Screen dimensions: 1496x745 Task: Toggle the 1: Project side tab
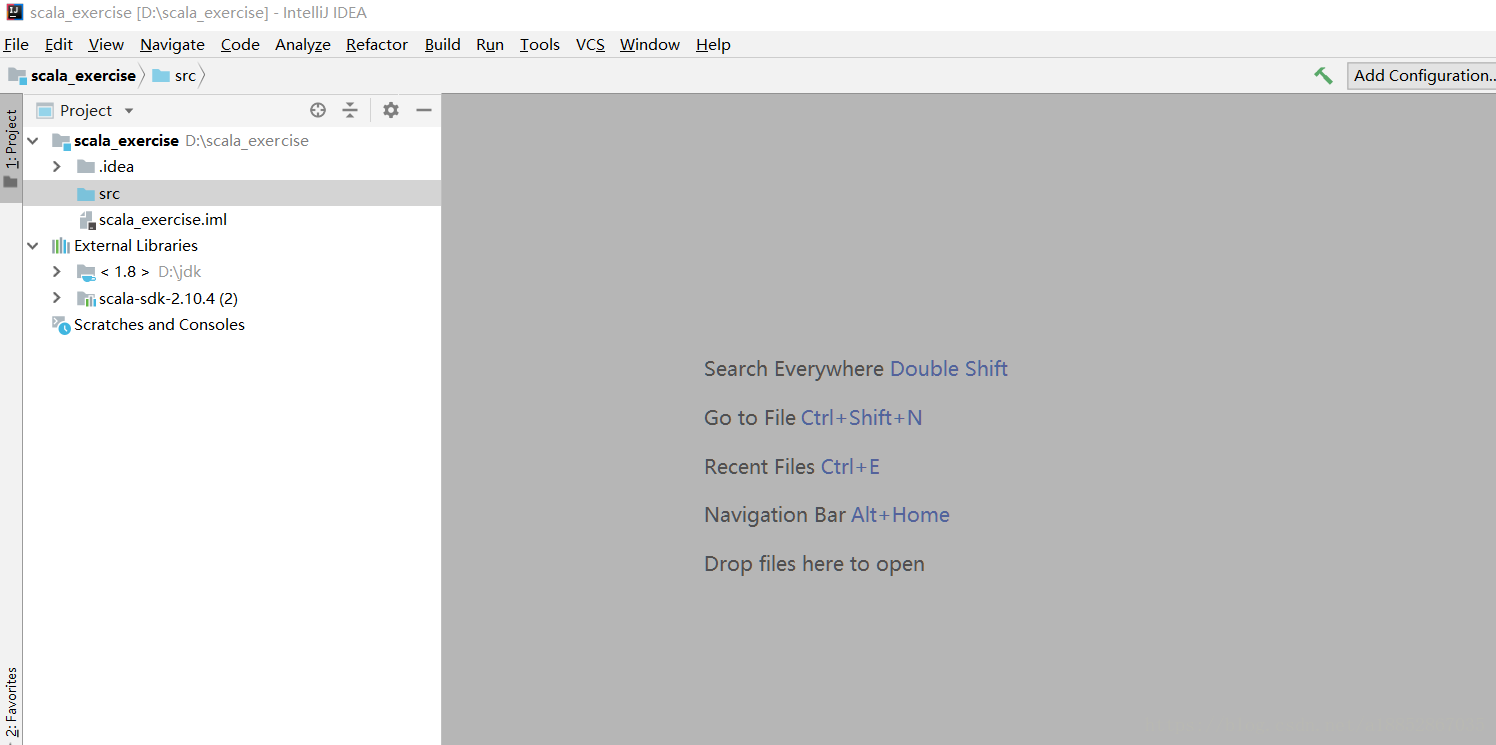11,148
